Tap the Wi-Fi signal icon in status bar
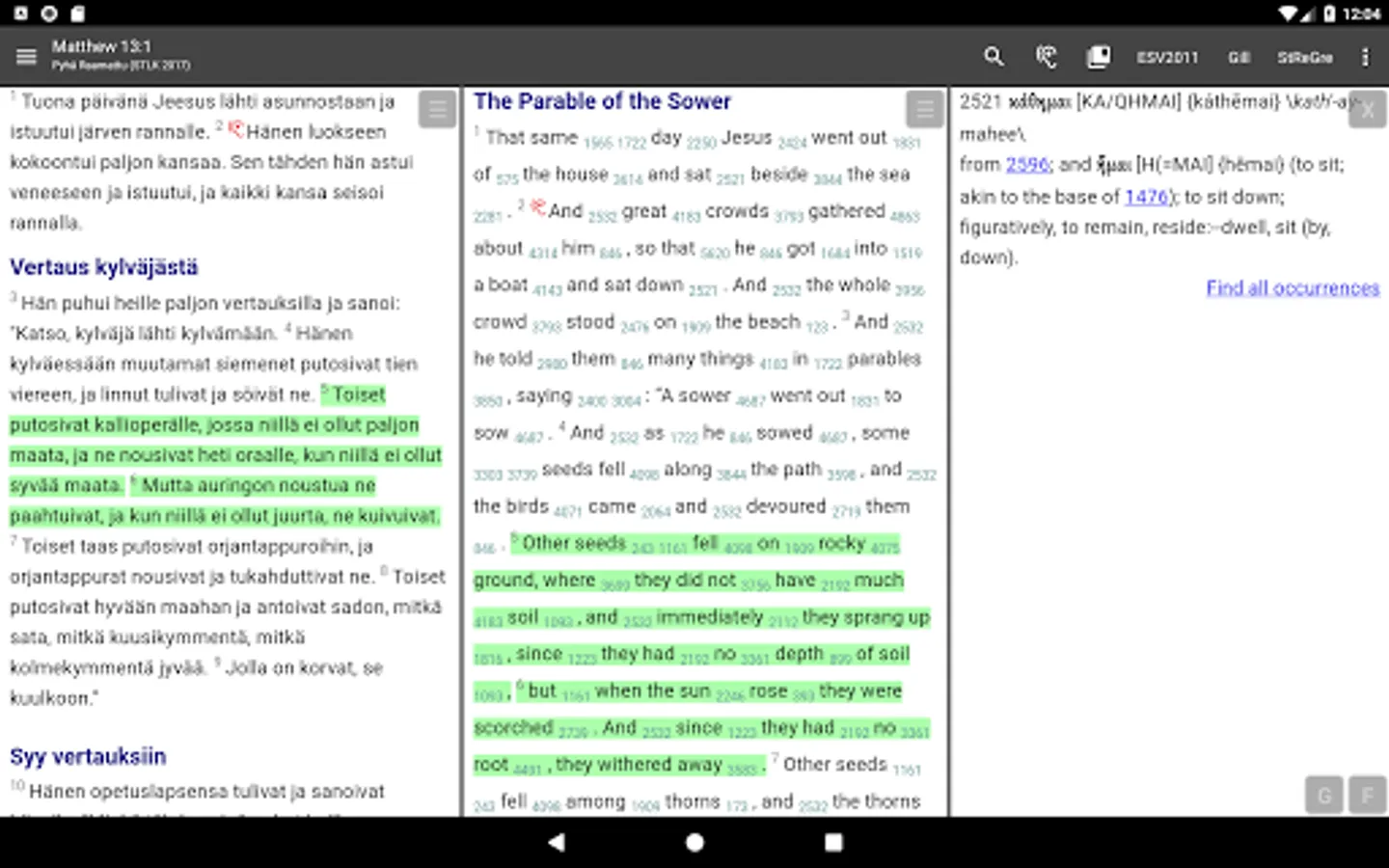The height and width of the screenshot is (868, 1389). tap(1288, 14)
